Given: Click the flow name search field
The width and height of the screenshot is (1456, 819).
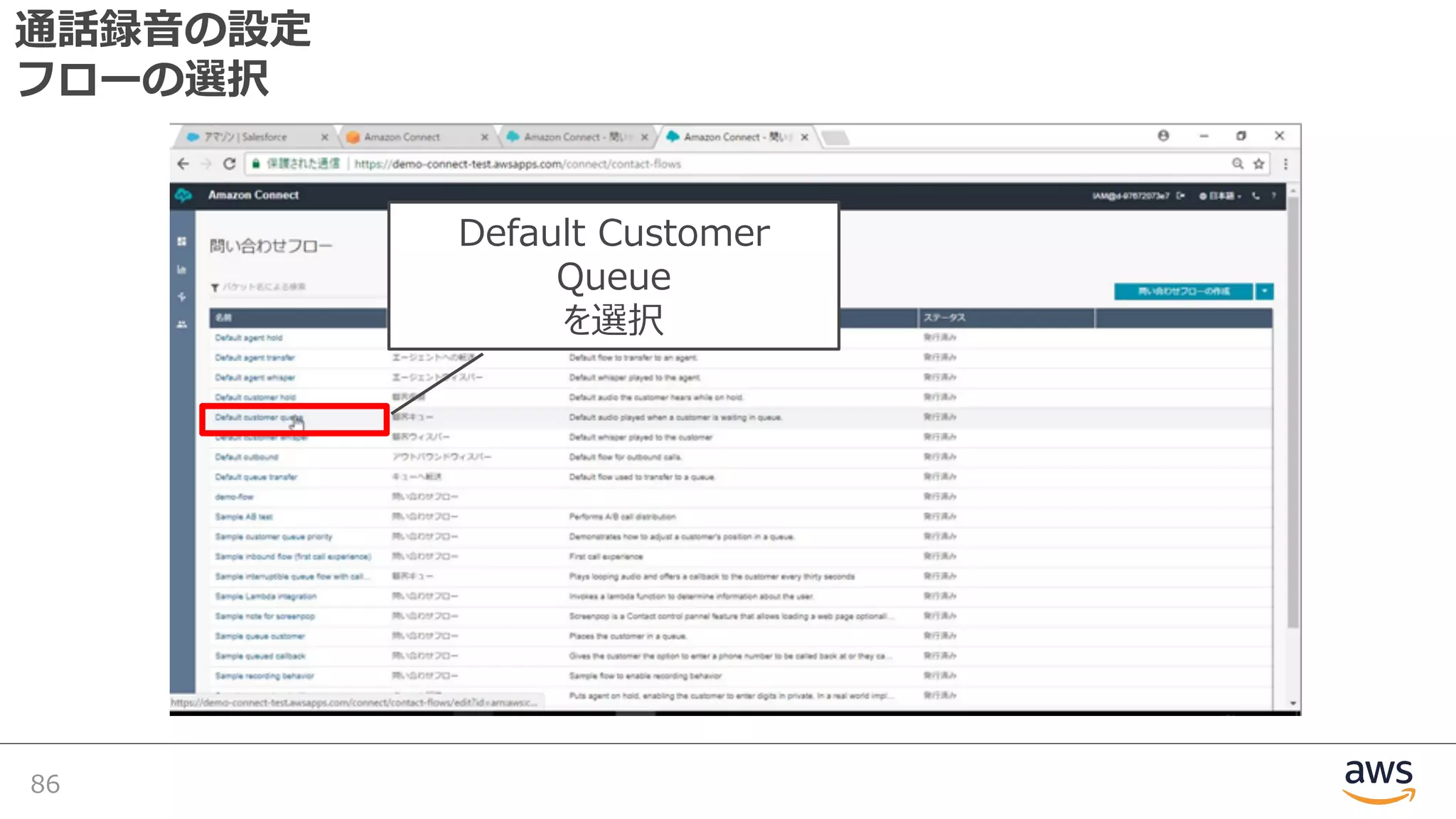Looking at the screenshot, I should pos(300,287).
